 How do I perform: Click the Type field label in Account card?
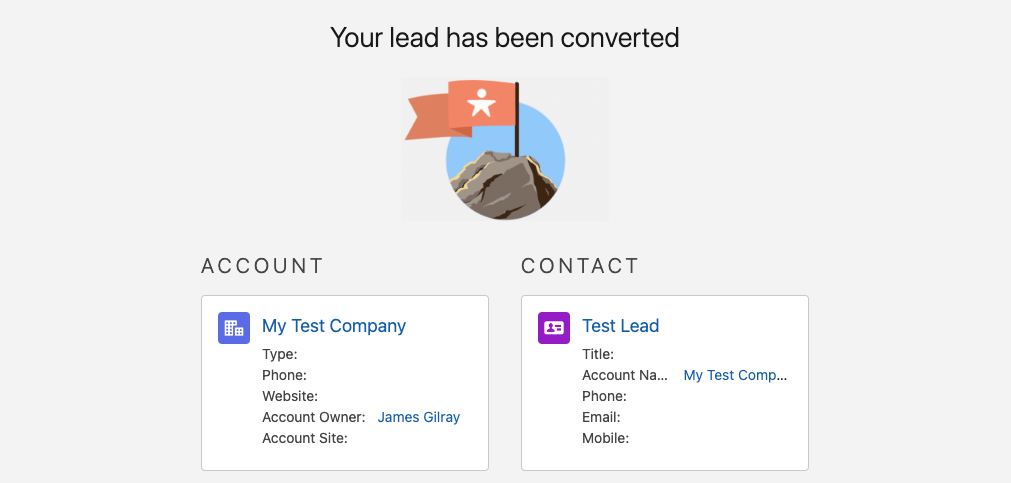(280, 354)
